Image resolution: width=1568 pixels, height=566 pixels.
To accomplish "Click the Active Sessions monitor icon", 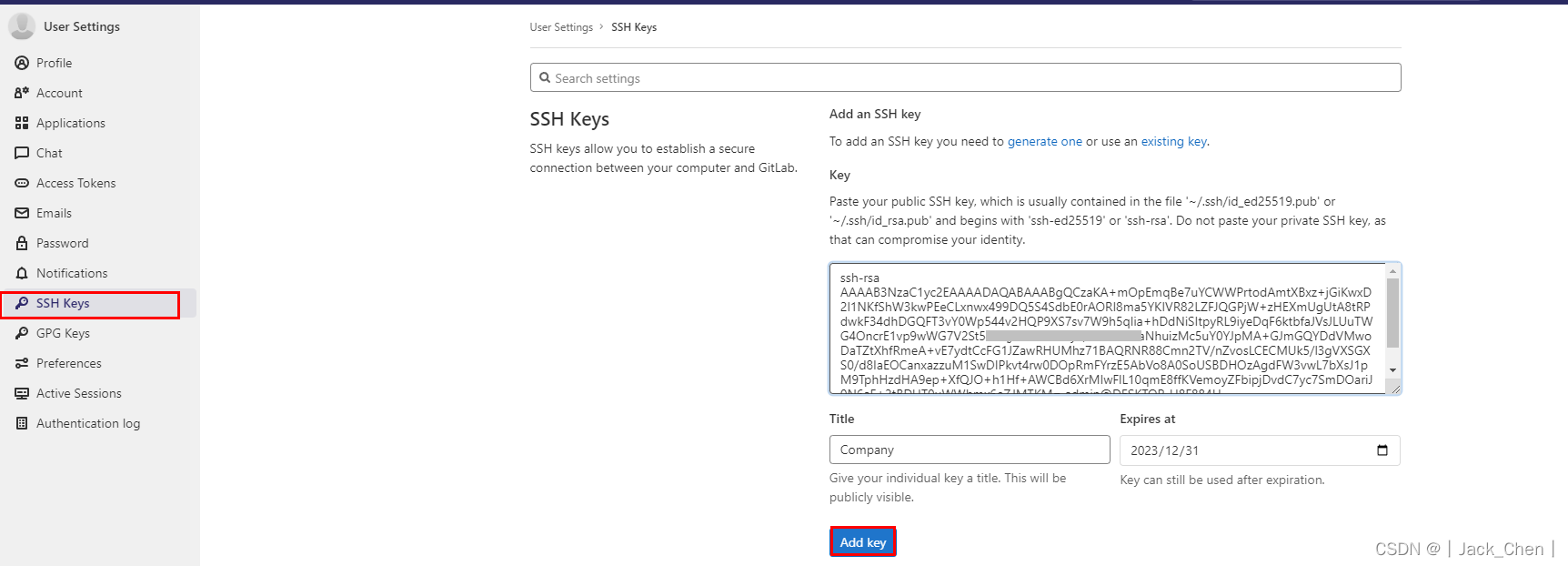I will [22, 393].
